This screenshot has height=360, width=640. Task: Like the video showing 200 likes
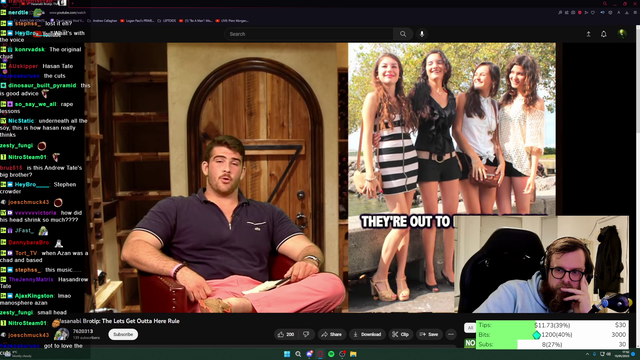[x=286, y=334]
